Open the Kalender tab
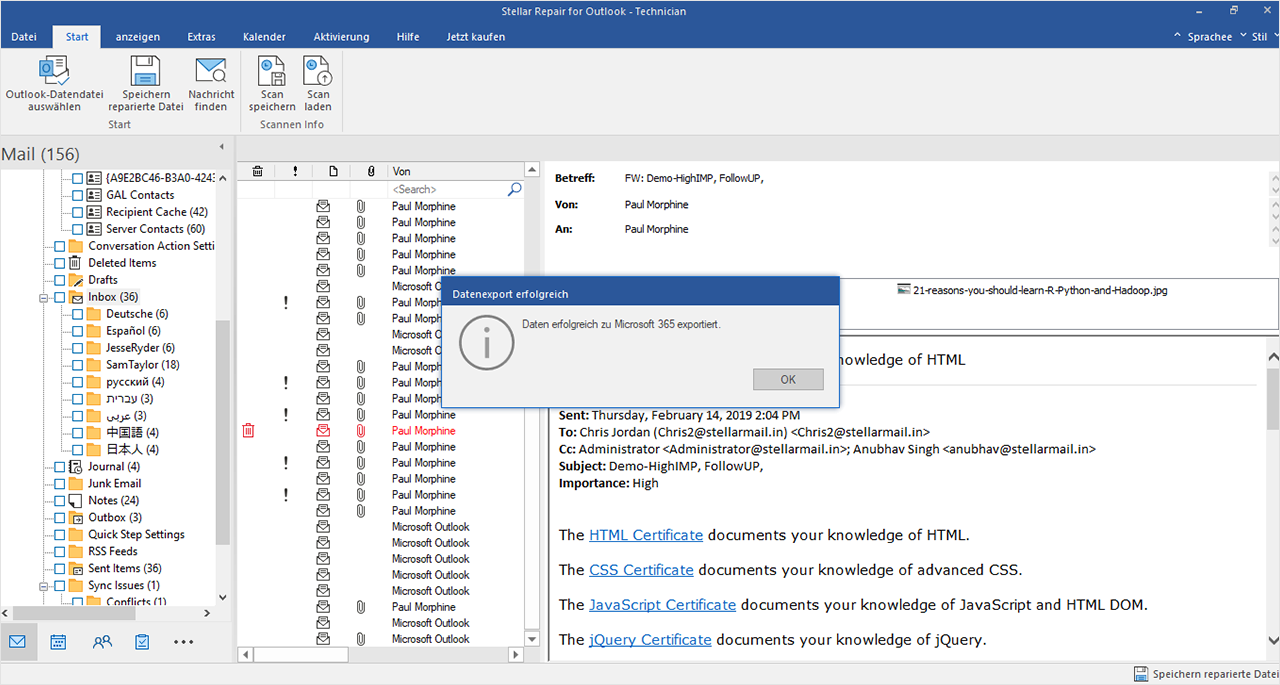Viewport: 1280px width, 685px height. 264,37
